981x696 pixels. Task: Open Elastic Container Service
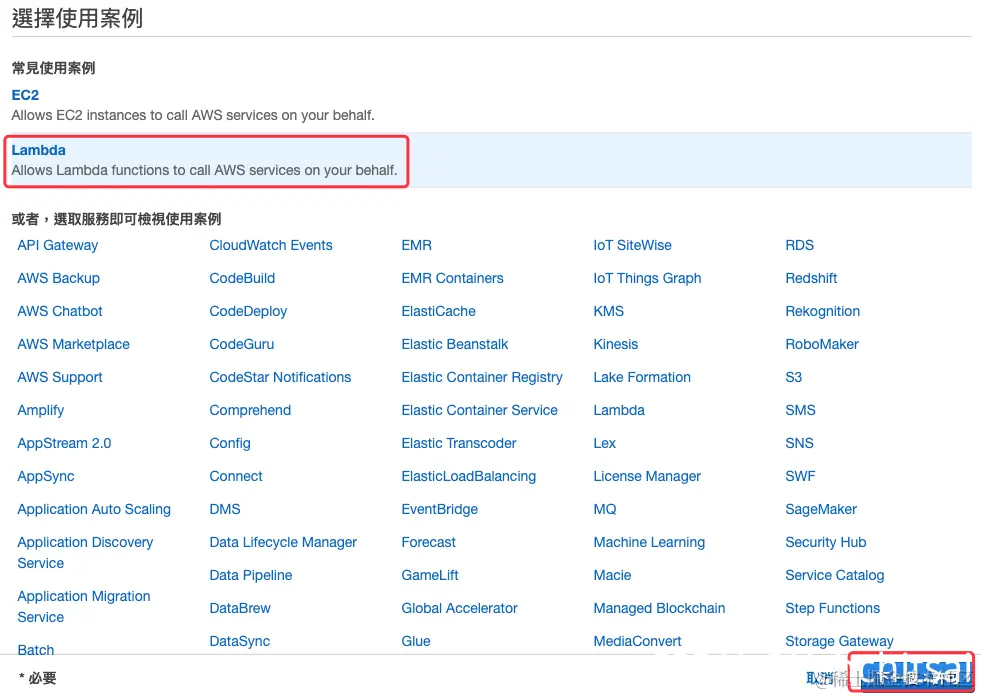[479, 411]
